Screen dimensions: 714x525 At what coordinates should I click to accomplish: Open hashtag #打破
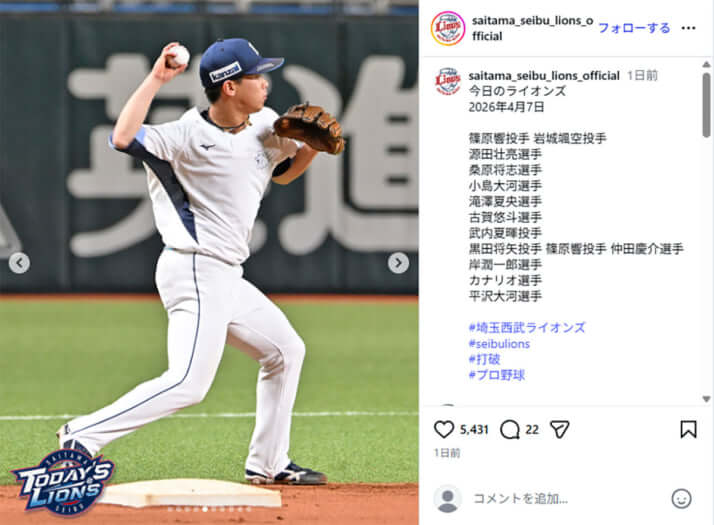point(484,359)
